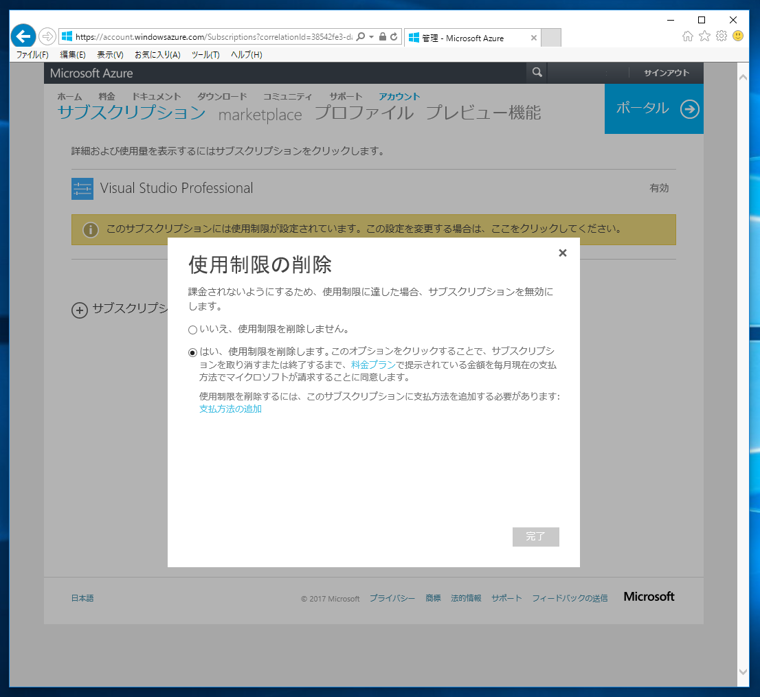Screen dimensions: 760x697
Task: Switch to サブスクリプション section tab
Action: [x=132, y=113]
